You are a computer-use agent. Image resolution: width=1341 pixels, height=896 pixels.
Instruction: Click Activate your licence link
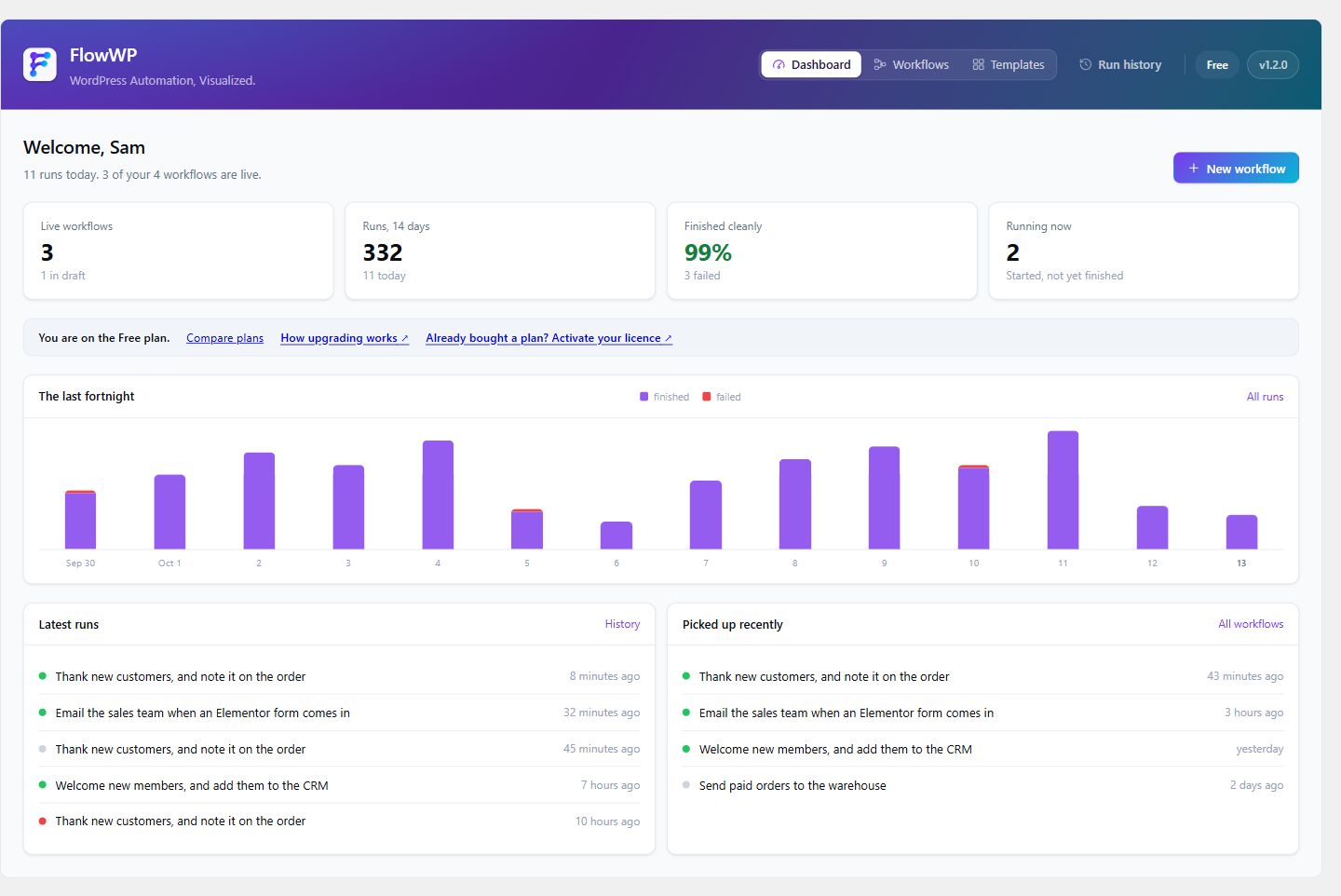549,338
